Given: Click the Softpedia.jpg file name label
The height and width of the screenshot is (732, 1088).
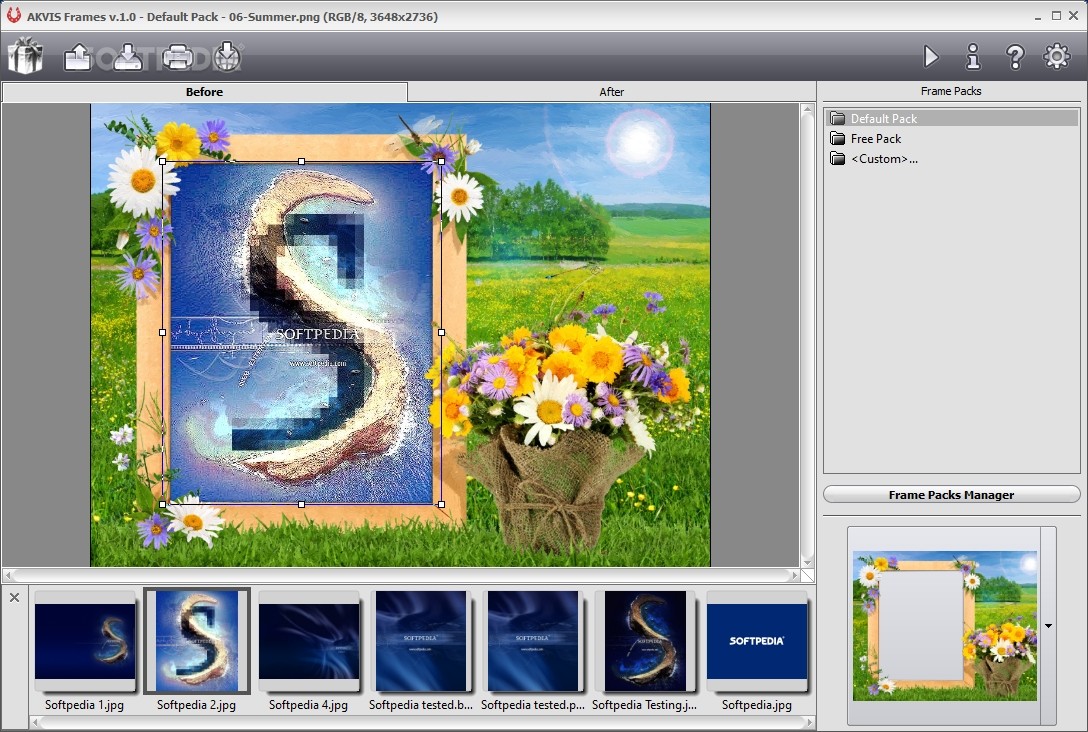Looking at the screenshot, I should click(x=757, y=705).
